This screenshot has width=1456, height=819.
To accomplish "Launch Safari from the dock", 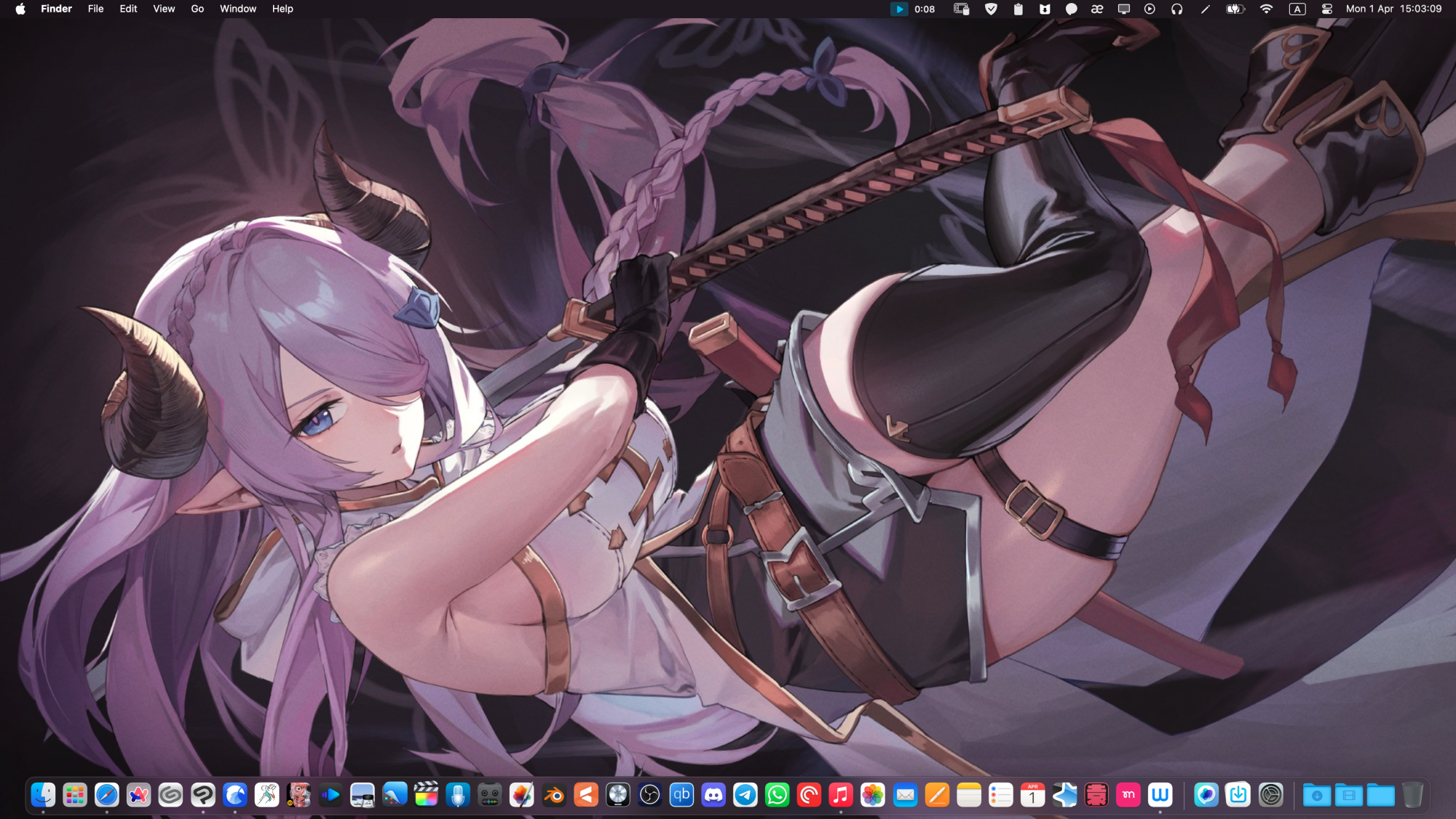I will 107,795.
